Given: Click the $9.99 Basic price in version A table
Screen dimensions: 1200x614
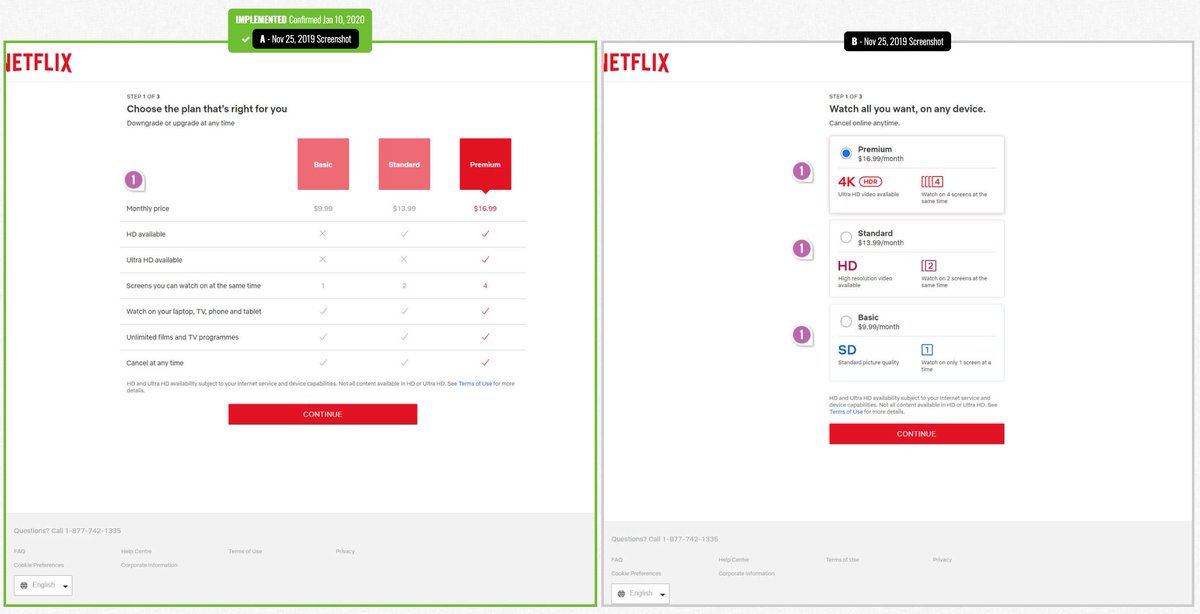Looking at the screenshot, I should point(323,208).
